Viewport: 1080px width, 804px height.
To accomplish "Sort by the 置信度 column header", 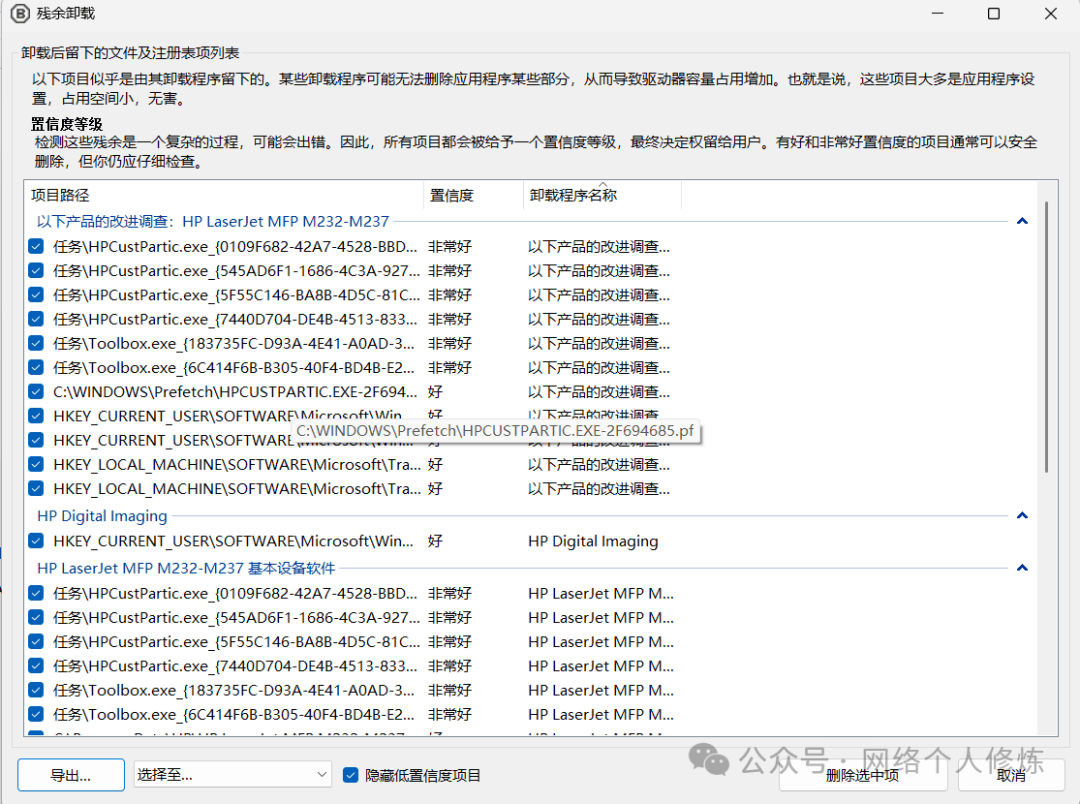I will pyautogui.click(x=473, y=195).
